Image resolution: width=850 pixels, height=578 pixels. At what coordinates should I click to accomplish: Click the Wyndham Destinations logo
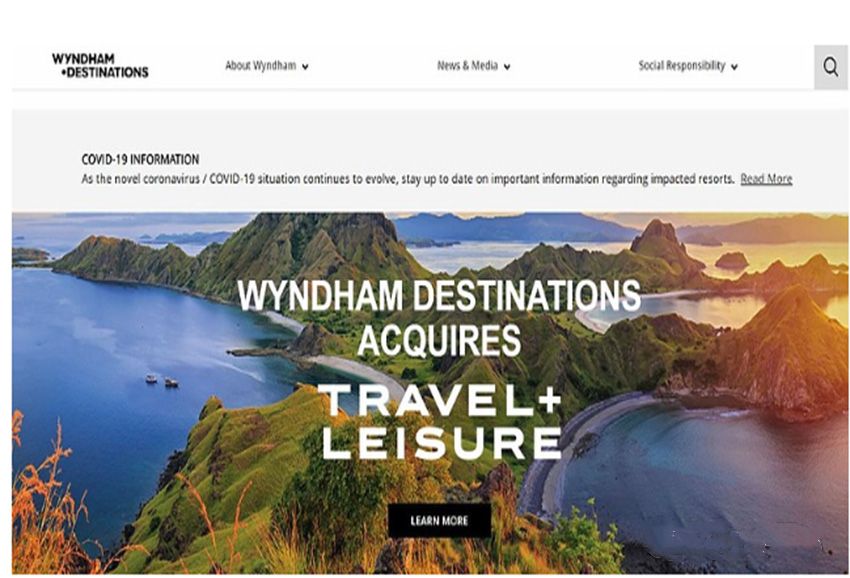[100, 66]
